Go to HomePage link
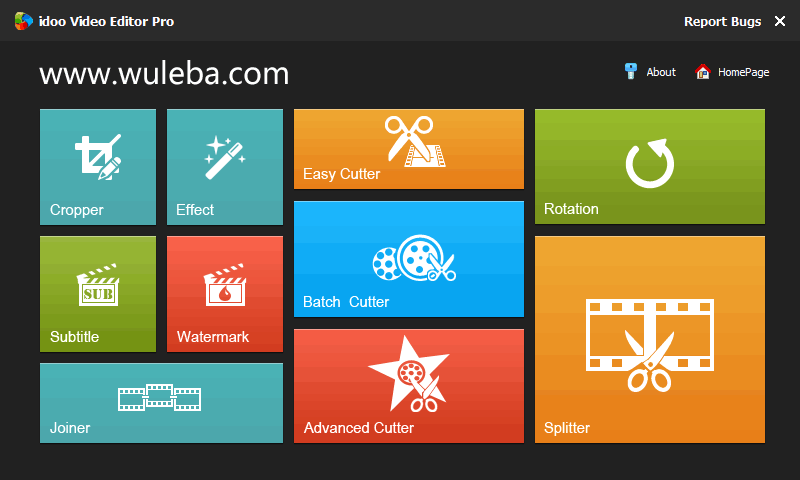The image size is (800, 480). click(x=743, y=72)
